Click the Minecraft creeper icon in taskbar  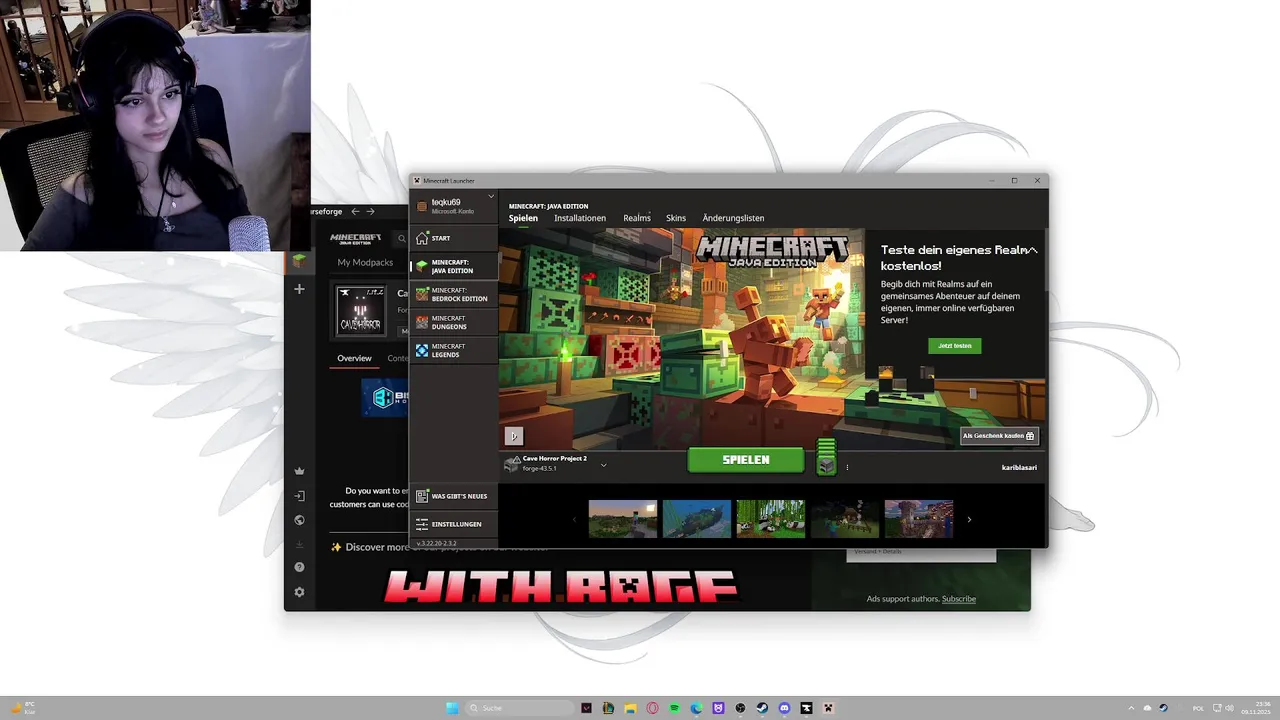(828, 708)
